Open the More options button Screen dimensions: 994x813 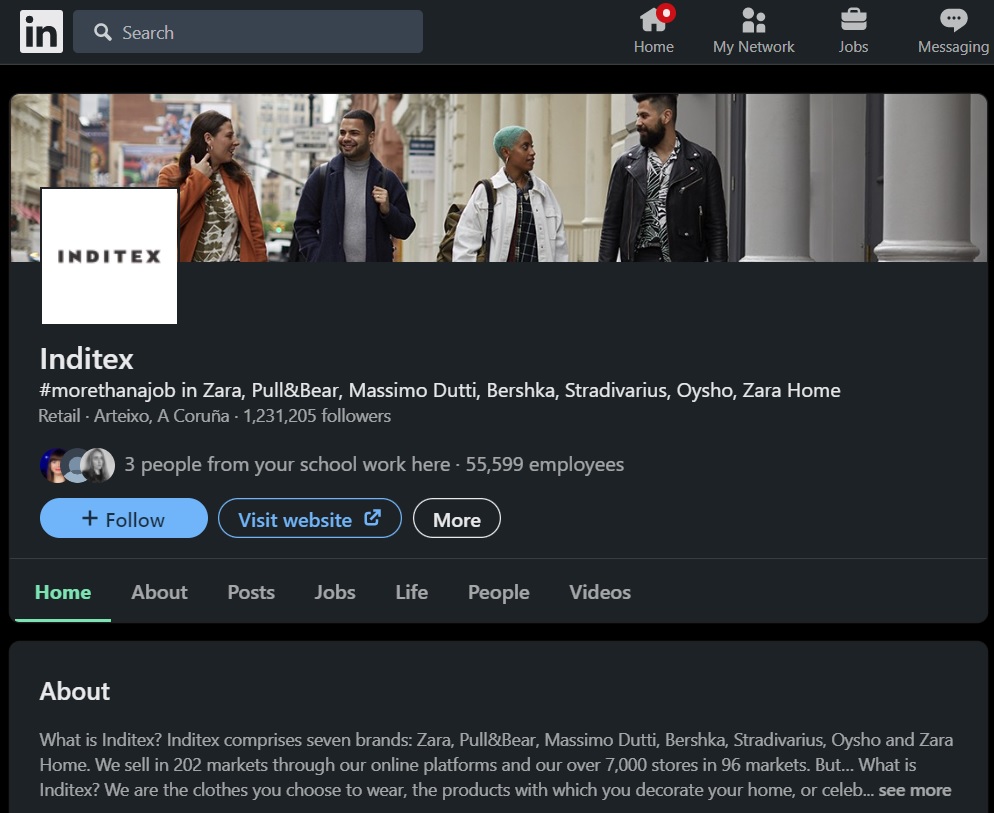pyautogui.click(x=456, y=518)
